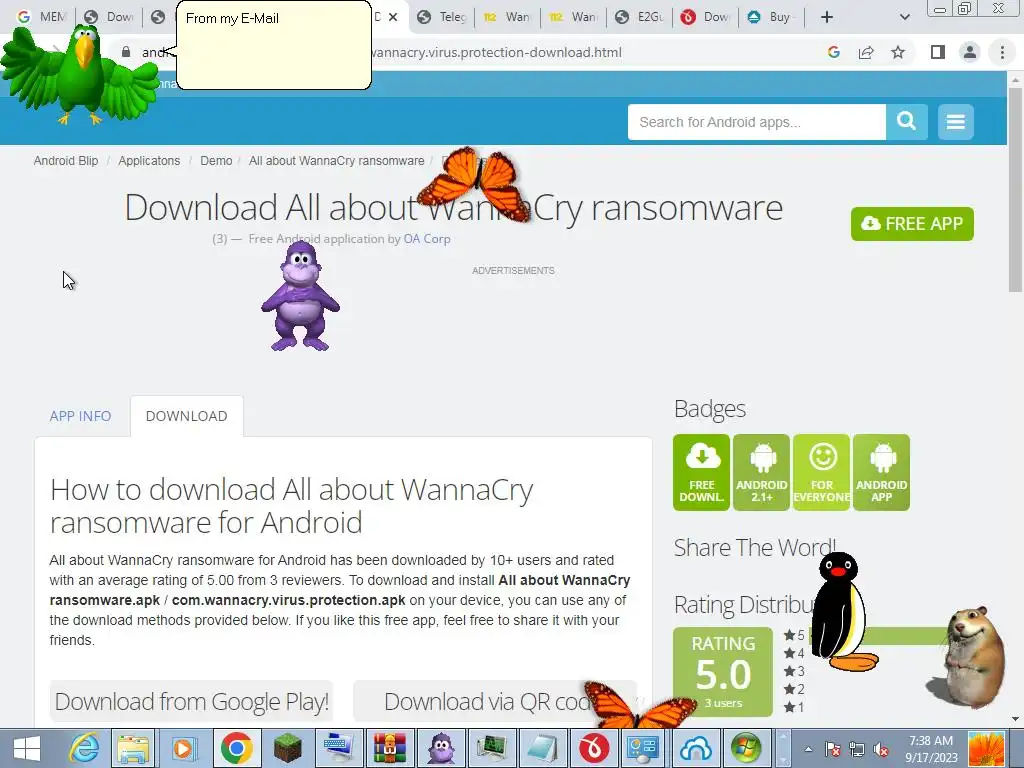Open the On-Screen Keyboard taskbar icon

[x=338, y=748]
